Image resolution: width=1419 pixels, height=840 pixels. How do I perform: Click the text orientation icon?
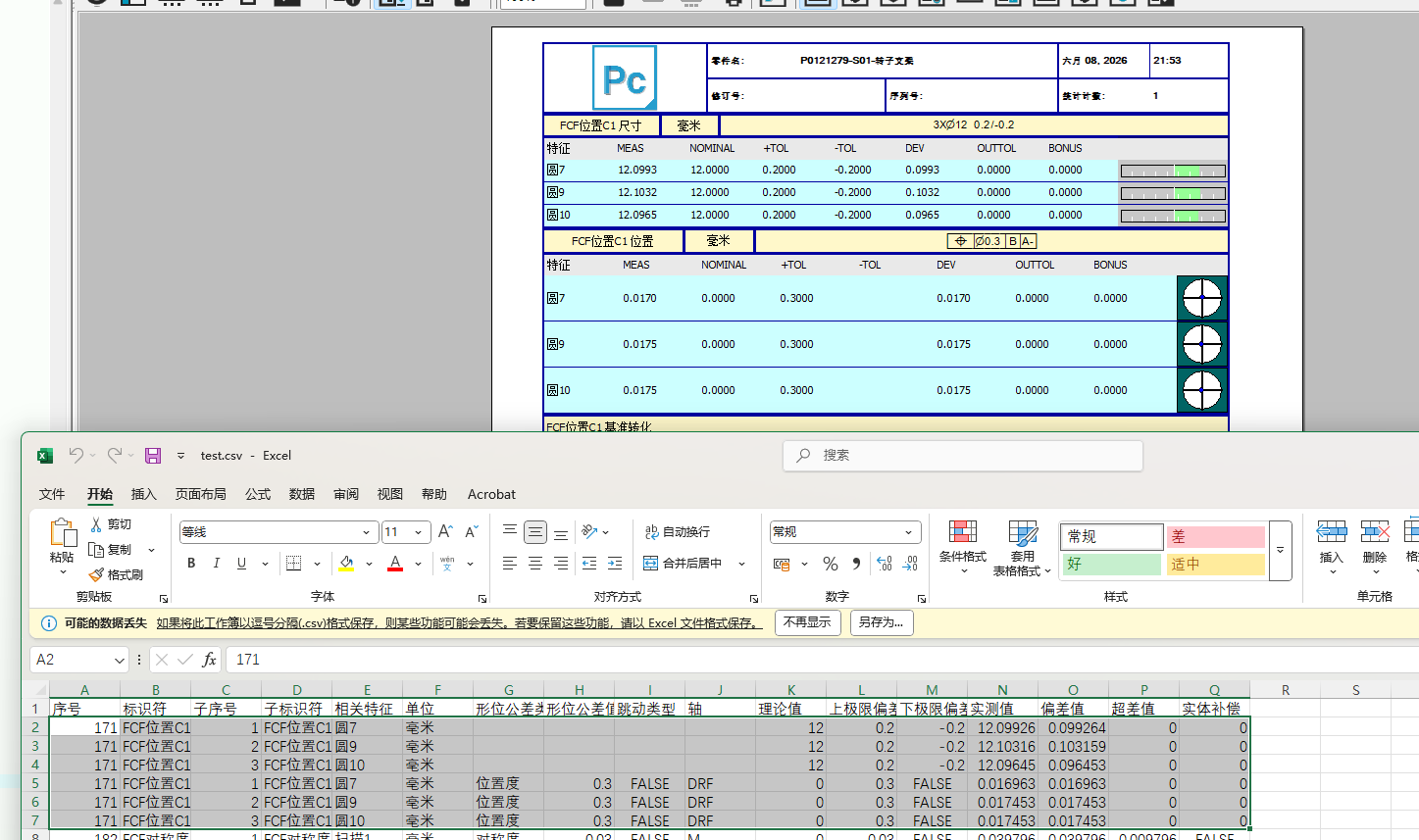589,531
